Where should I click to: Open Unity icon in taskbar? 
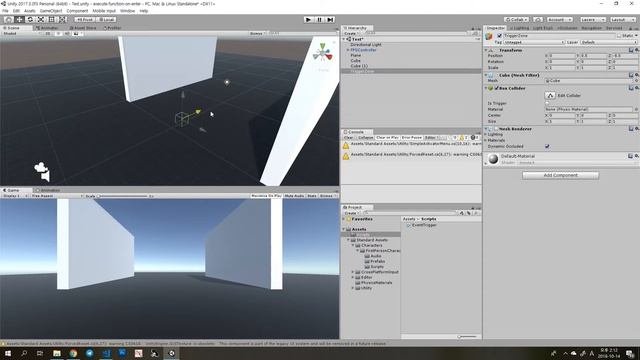tap(171, 353)
